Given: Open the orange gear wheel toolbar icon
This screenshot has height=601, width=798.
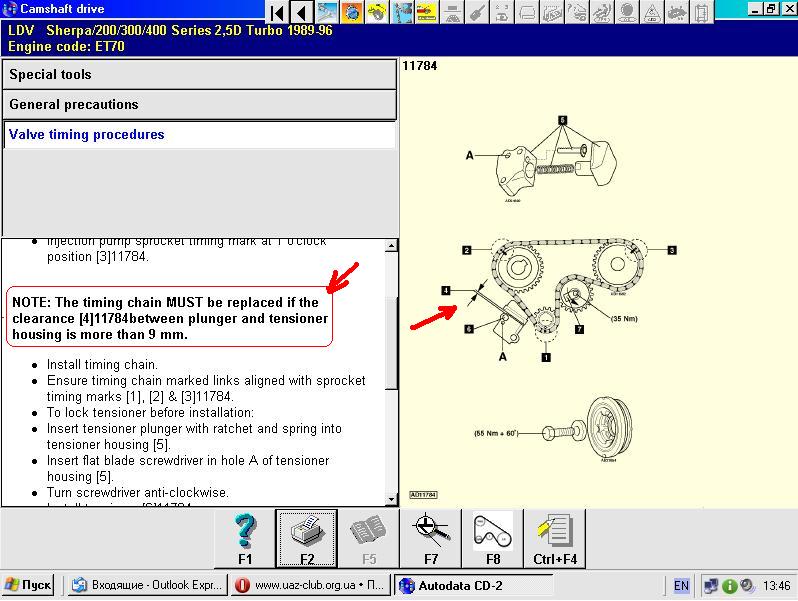Looking at the screenshot, I should 352,12.
